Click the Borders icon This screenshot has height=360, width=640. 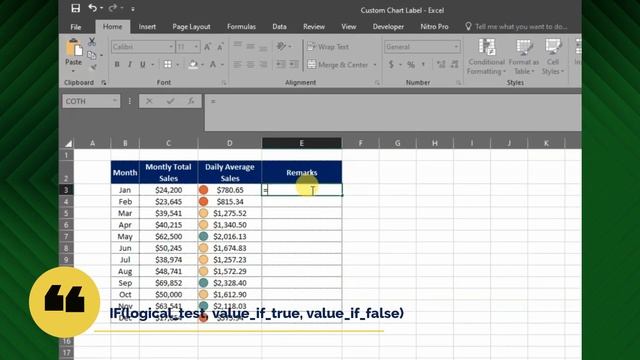pyautogui.click(x=168, y=64)
